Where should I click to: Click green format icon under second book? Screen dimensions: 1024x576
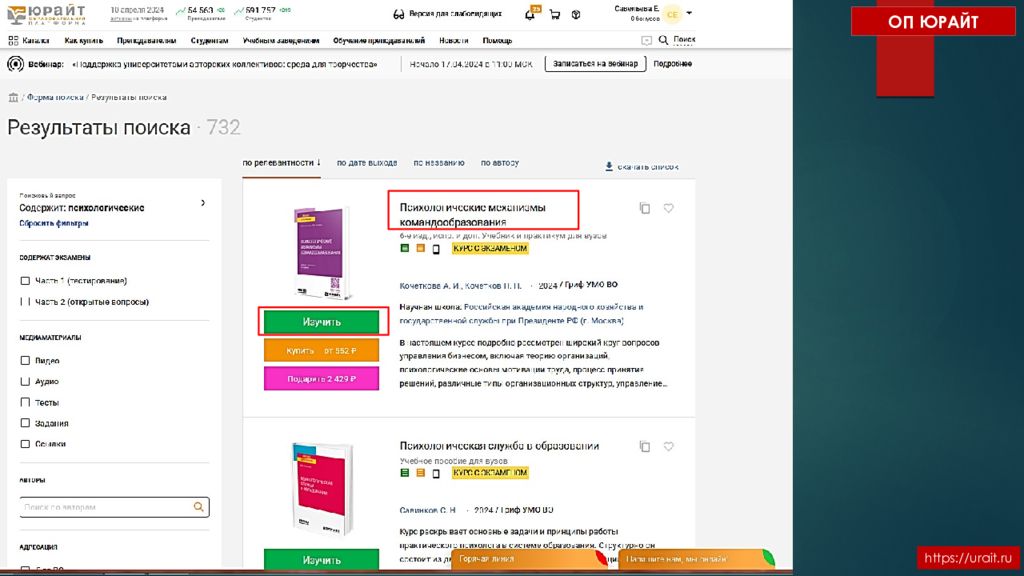pos(405,473)
